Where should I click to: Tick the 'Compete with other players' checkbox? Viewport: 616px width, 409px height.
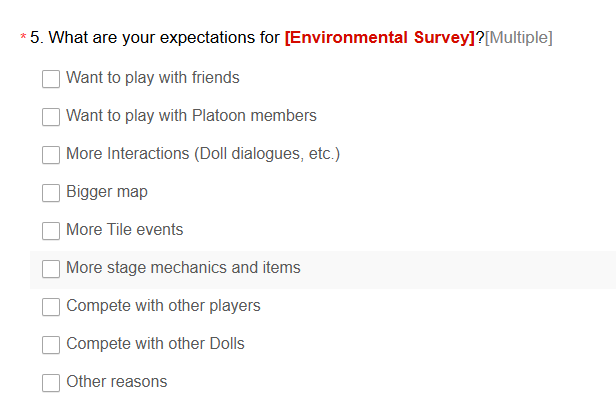(x=51, y=307)
